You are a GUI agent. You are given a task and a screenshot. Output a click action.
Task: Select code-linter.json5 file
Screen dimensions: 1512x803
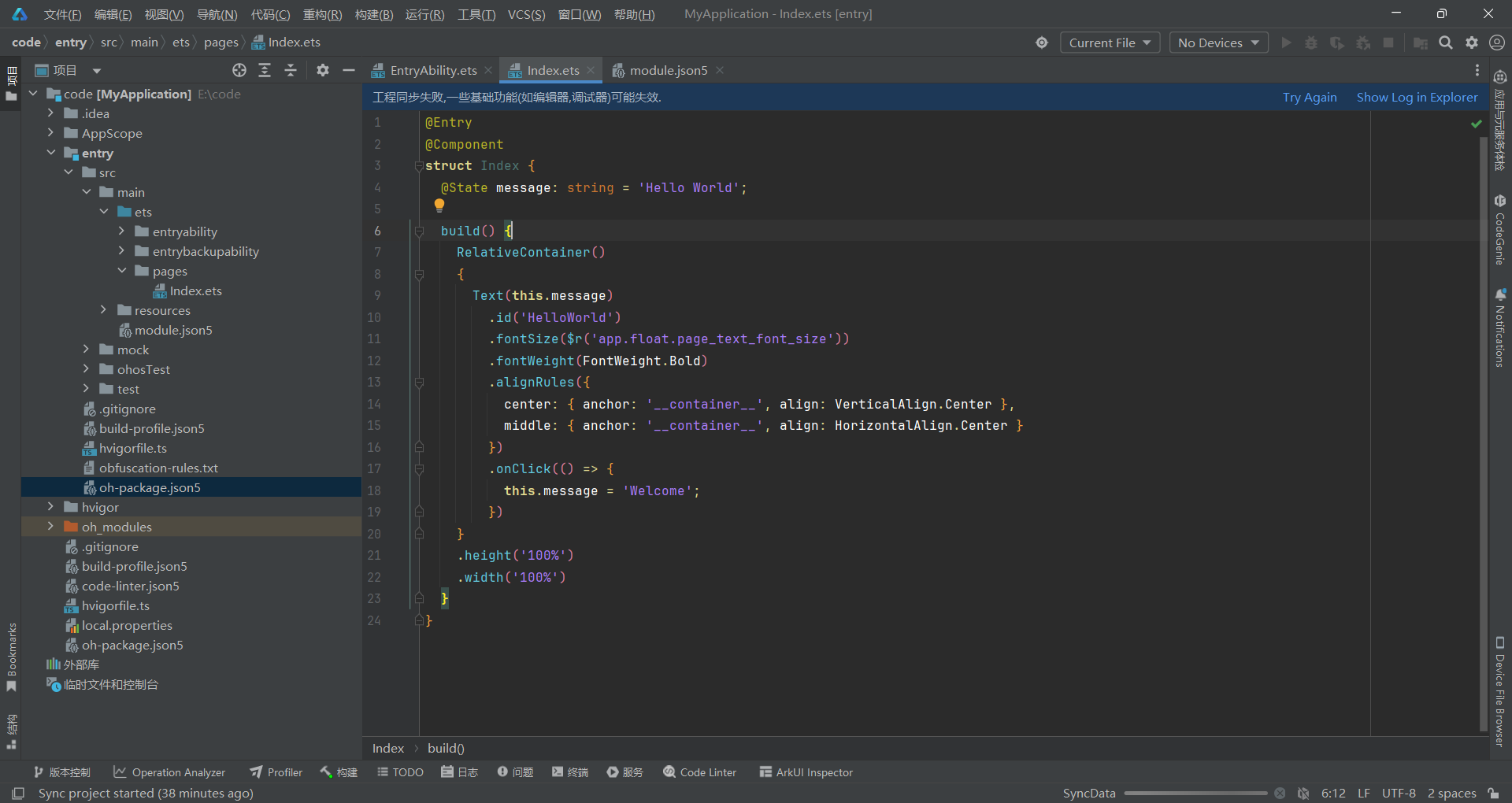[123, 586]
